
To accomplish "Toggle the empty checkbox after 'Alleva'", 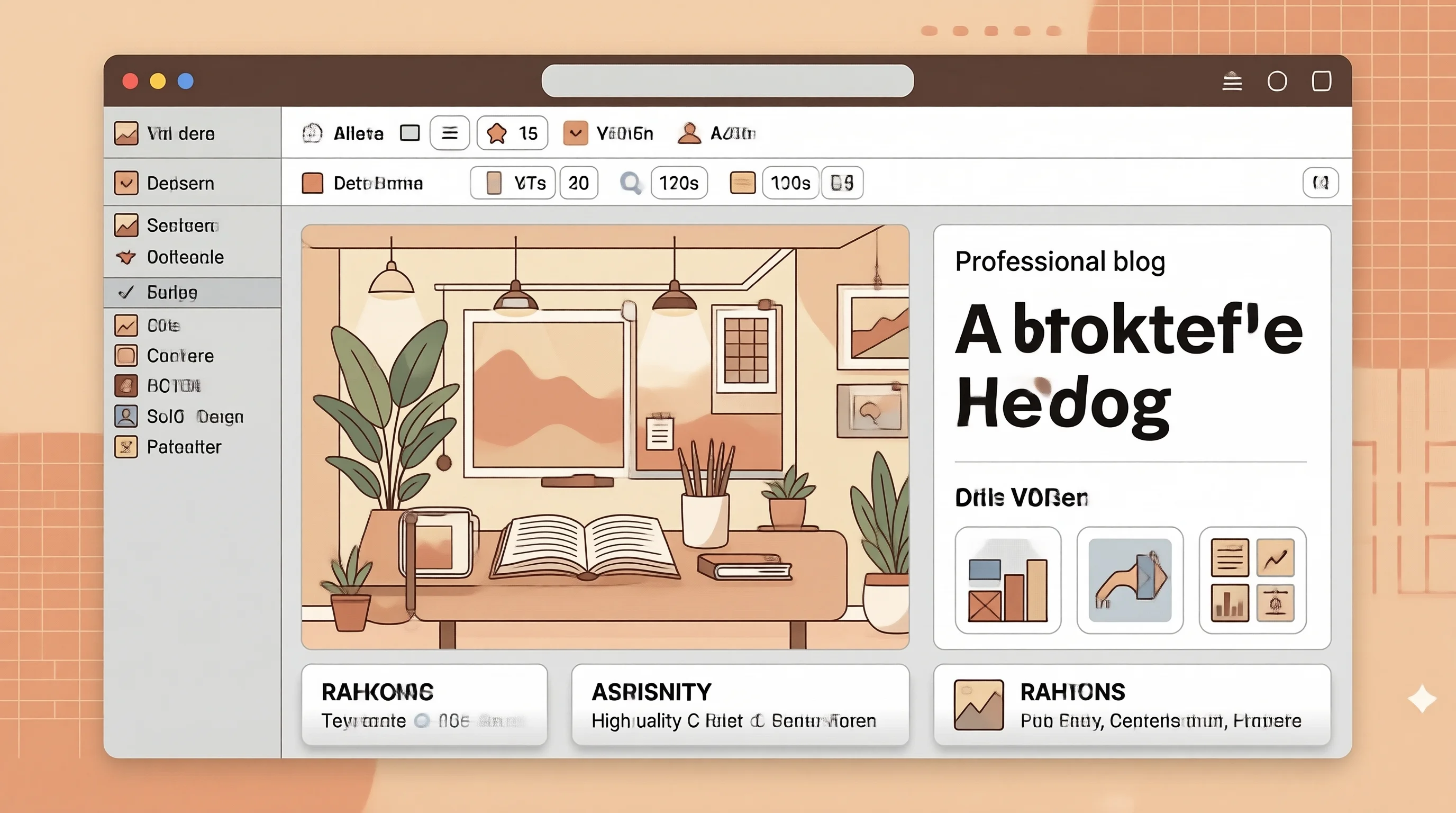I will click(410, 133).
